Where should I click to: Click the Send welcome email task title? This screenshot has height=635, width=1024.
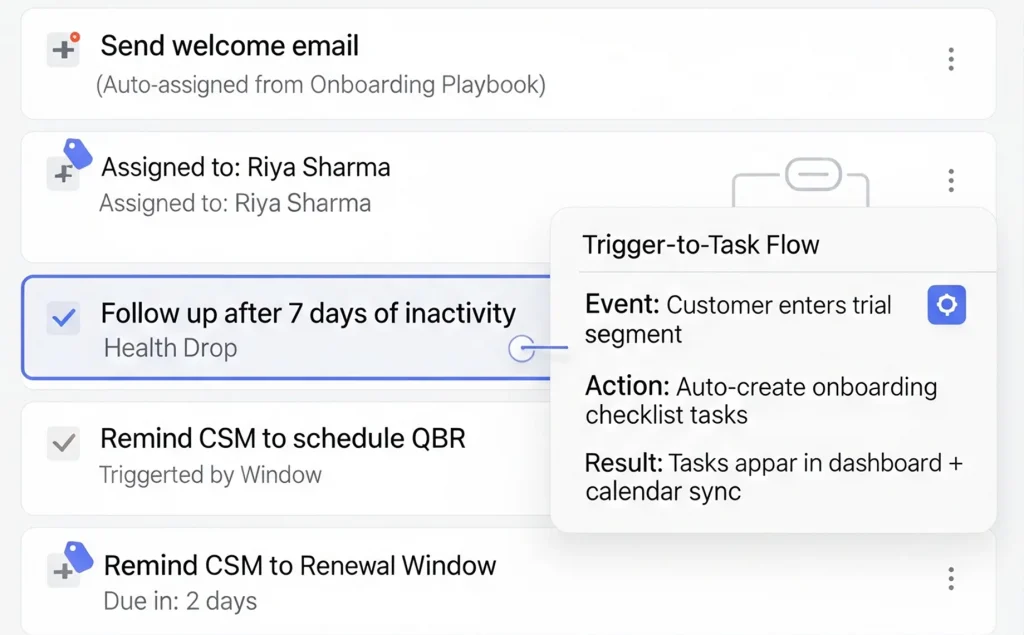[229, 46]
